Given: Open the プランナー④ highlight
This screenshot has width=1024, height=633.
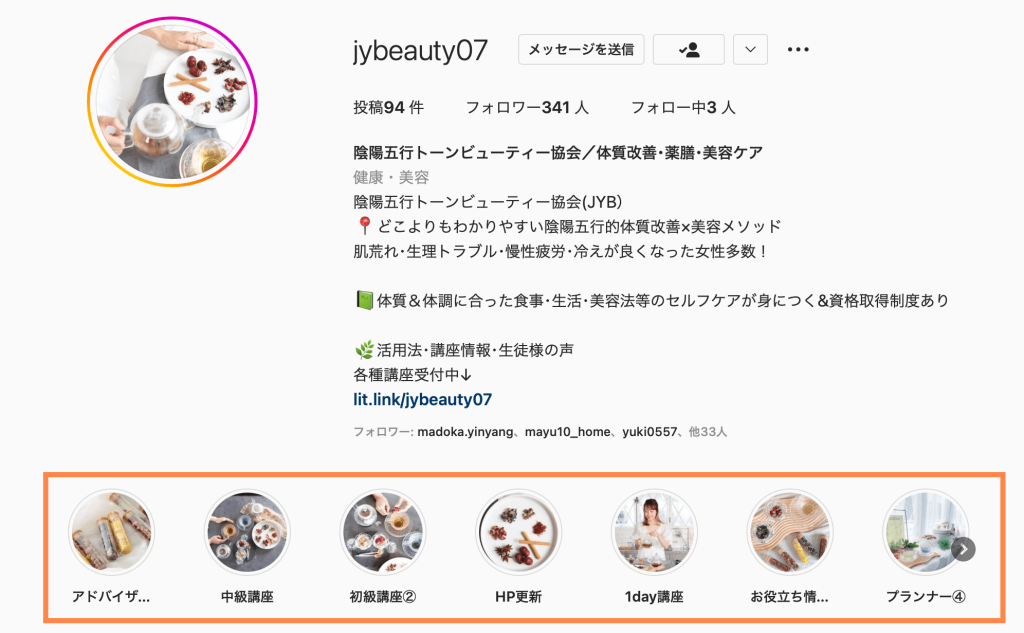Looking at the screenshot, I should point(925,532).
